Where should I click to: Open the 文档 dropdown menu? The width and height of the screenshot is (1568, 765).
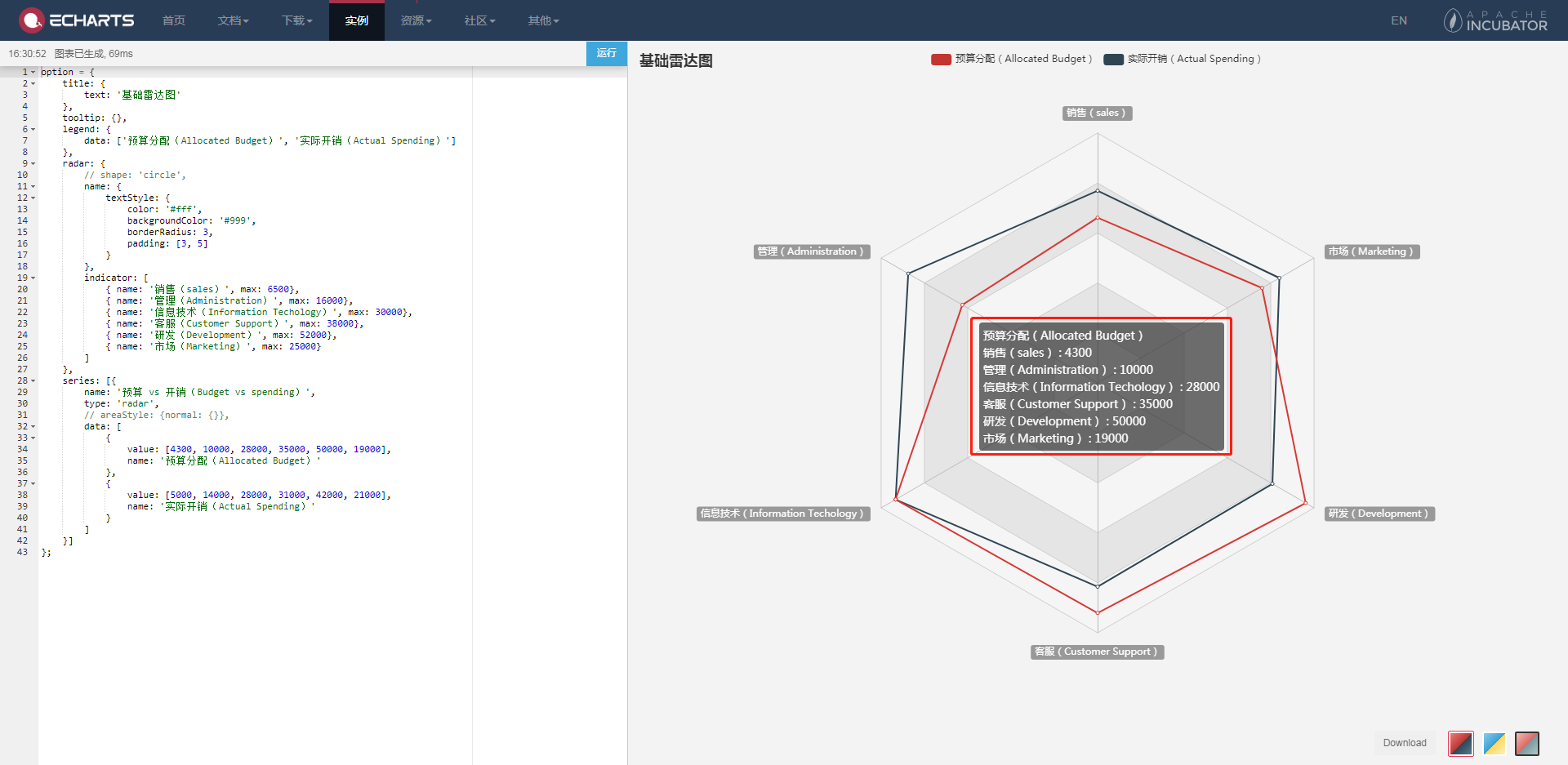pos(234,20)
